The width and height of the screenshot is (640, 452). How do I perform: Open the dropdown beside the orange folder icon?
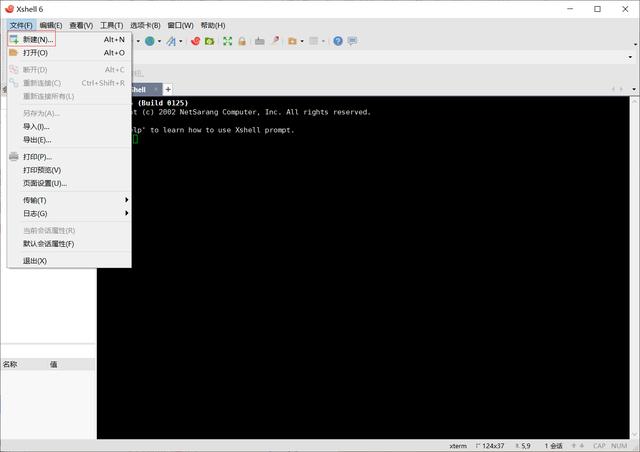pos(302,41)
